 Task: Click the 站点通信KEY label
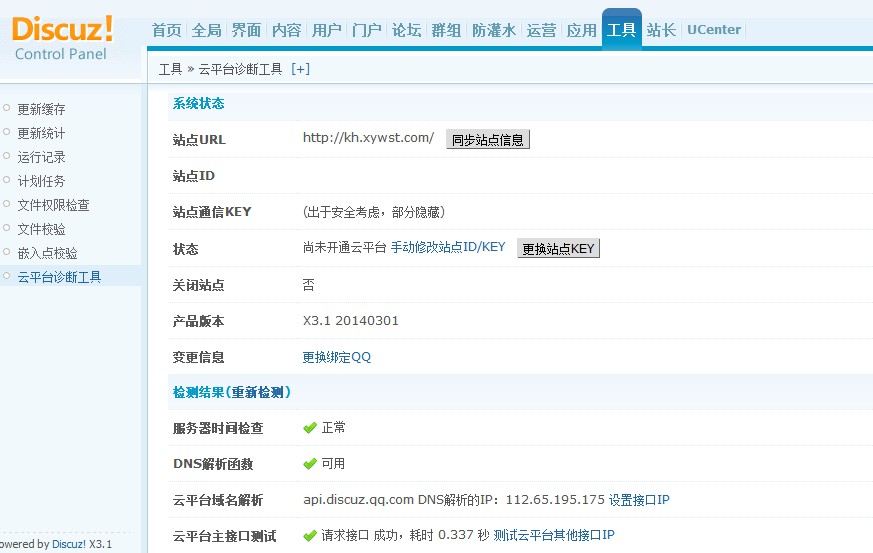212,212
